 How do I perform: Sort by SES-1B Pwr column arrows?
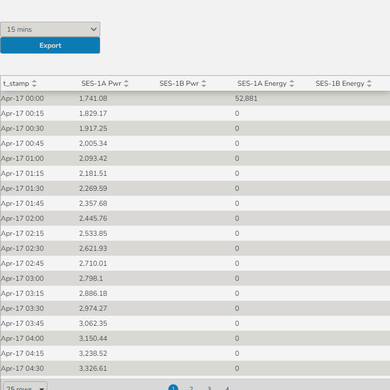click(204, 83)
